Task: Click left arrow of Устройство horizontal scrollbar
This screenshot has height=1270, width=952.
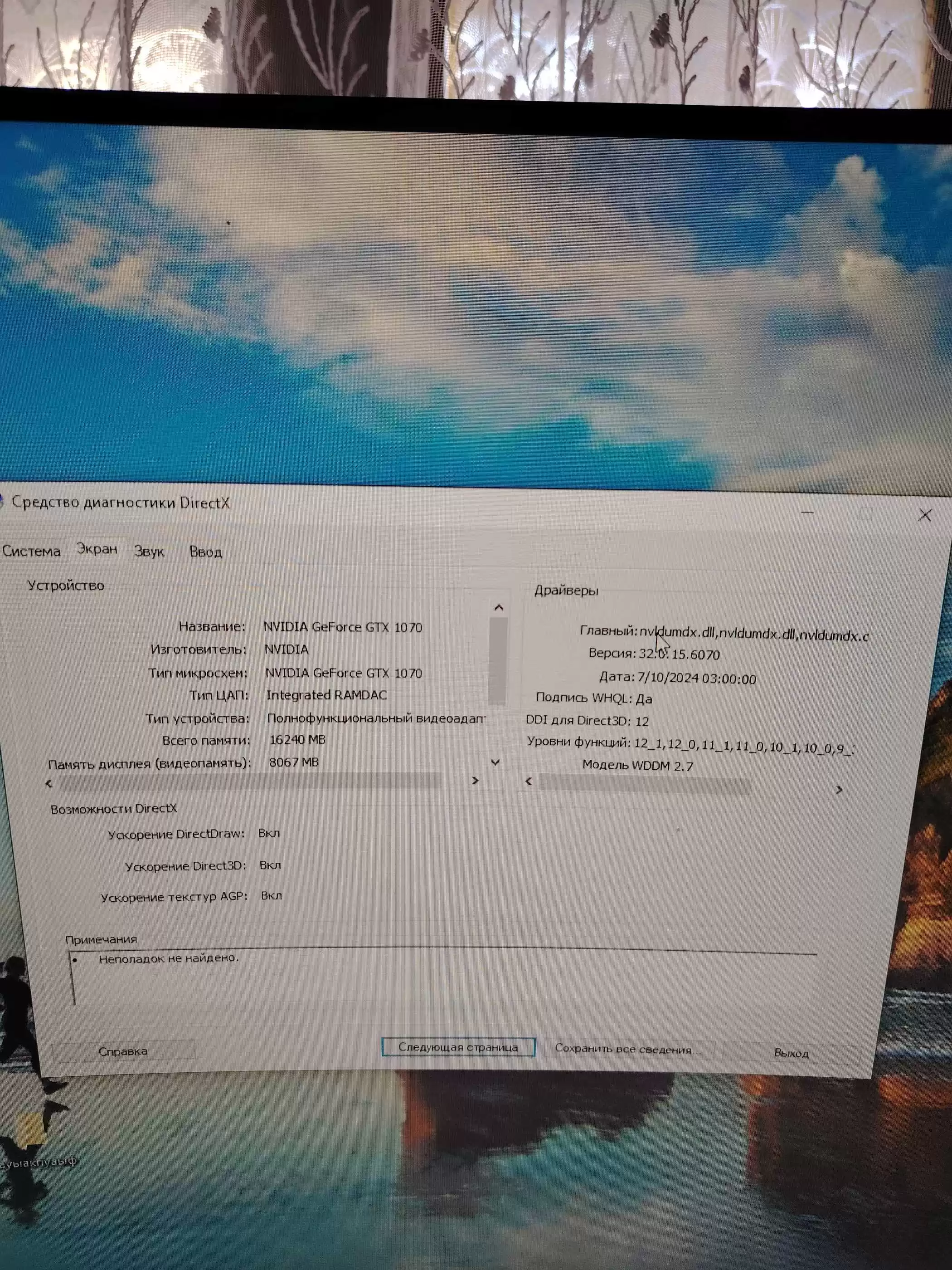Action: (49, 783)
